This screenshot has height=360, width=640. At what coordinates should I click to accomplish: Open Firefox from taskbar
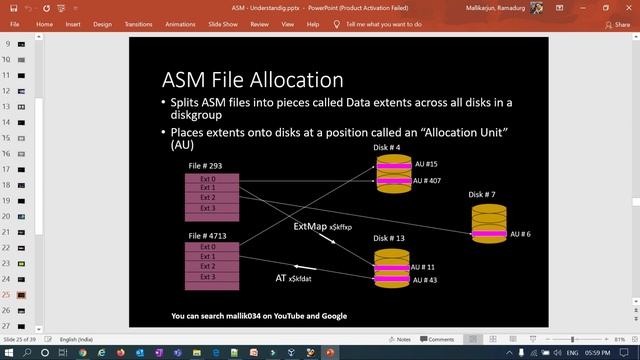pos(121,353)
